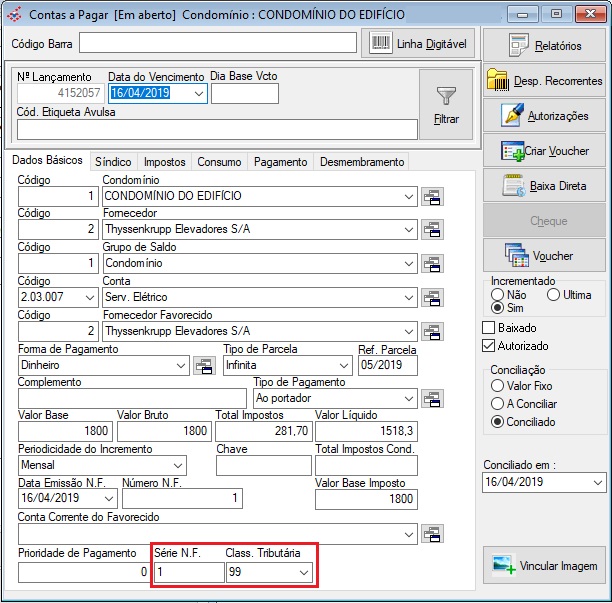The image size is (612, 603).
Task: Switch to Dados Básicos tab
Action: pos(47,160)
